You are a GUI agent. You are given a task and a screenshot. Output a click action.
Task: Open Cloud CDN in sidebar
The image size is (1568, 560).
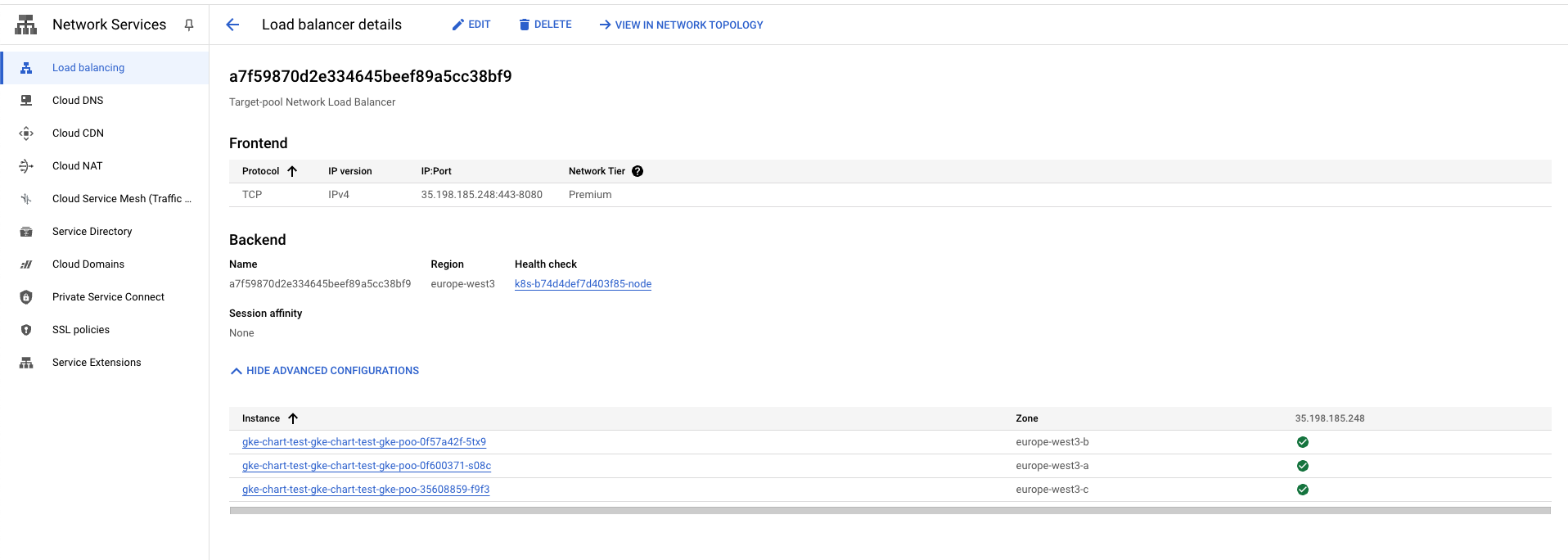pos(78,133)
